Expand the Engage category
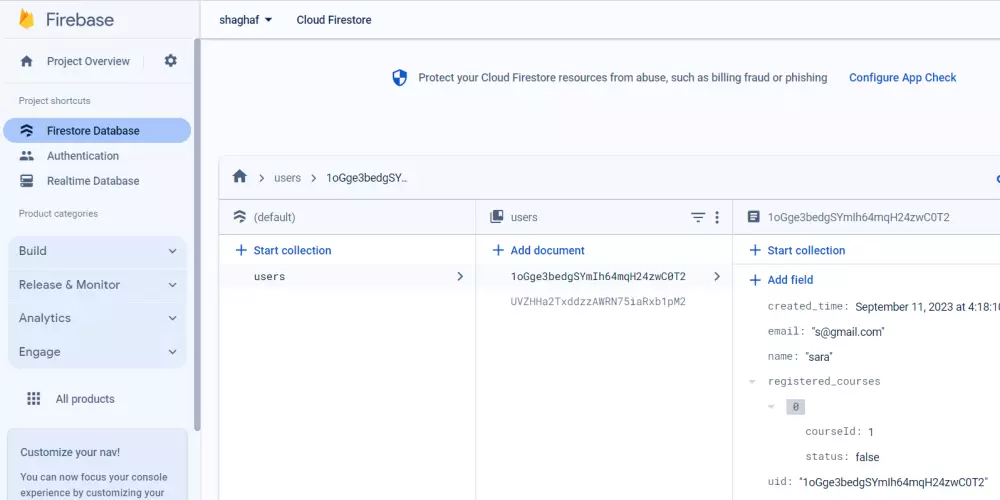This screenshot has width=1000, height=500. pos(98,351)
